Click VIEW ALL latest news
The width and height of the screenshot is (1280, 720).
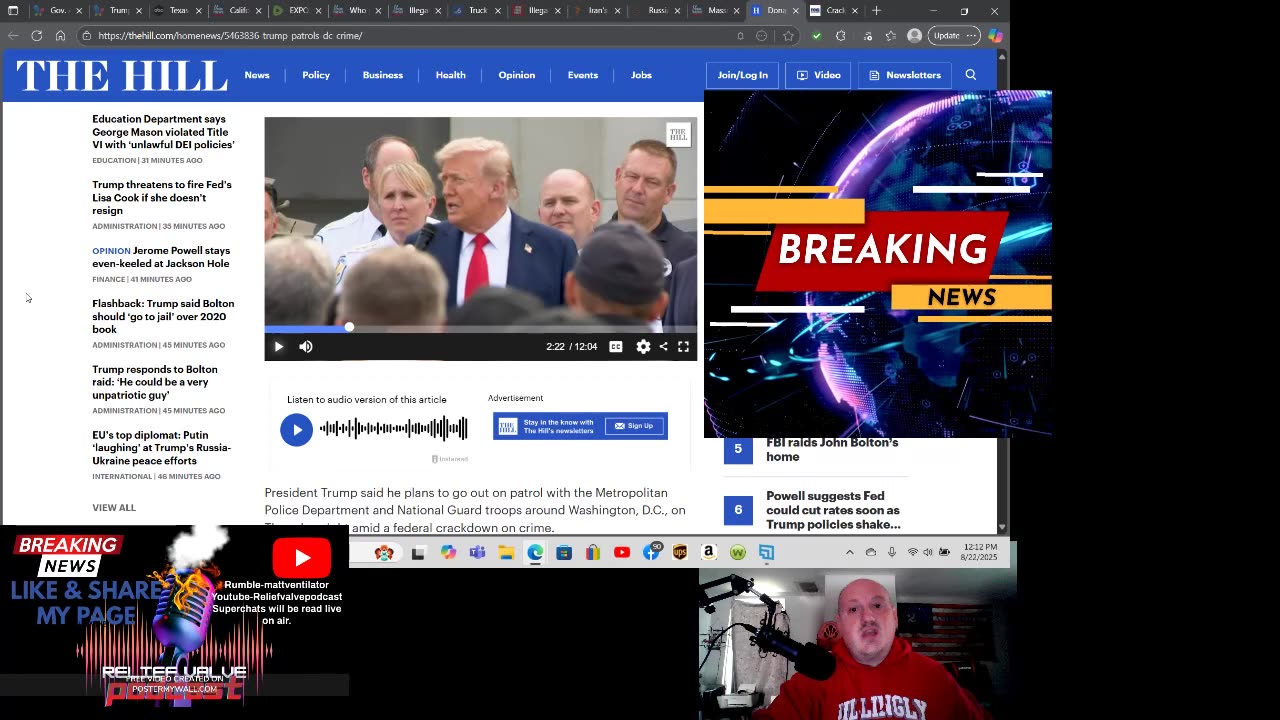coord(114,508)
